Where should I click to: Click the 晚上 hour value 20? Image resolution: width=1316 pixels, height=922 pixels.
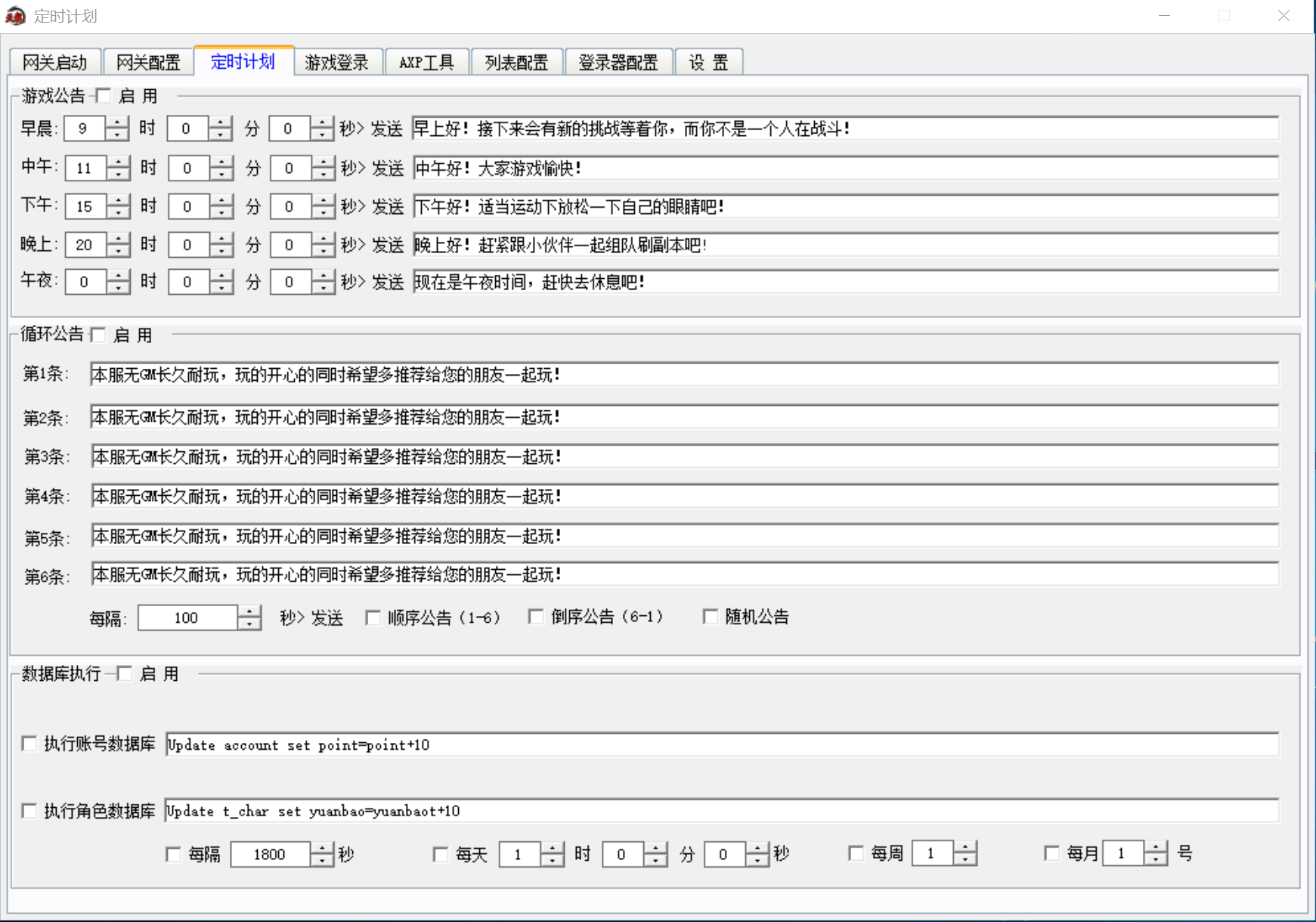[86, 245]
